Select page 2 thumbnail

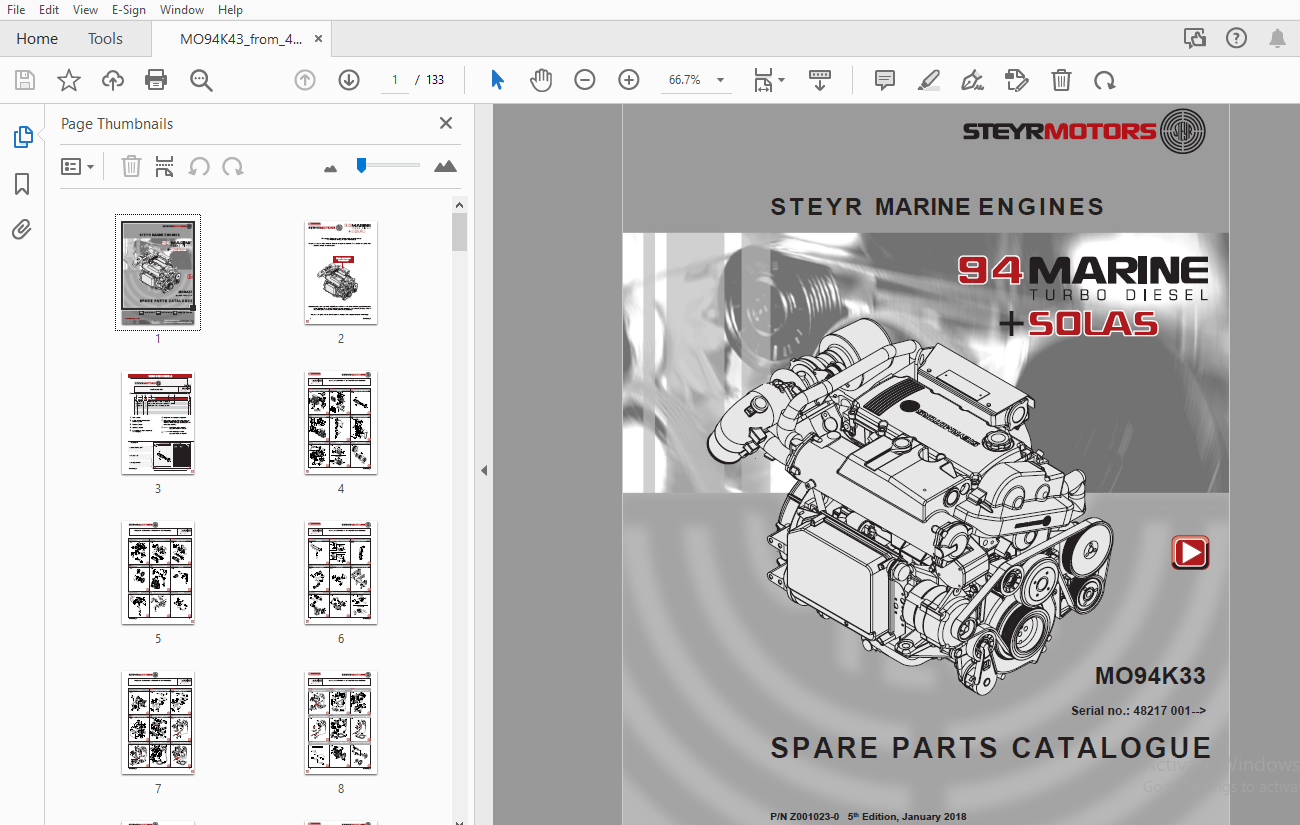(341, 272)
